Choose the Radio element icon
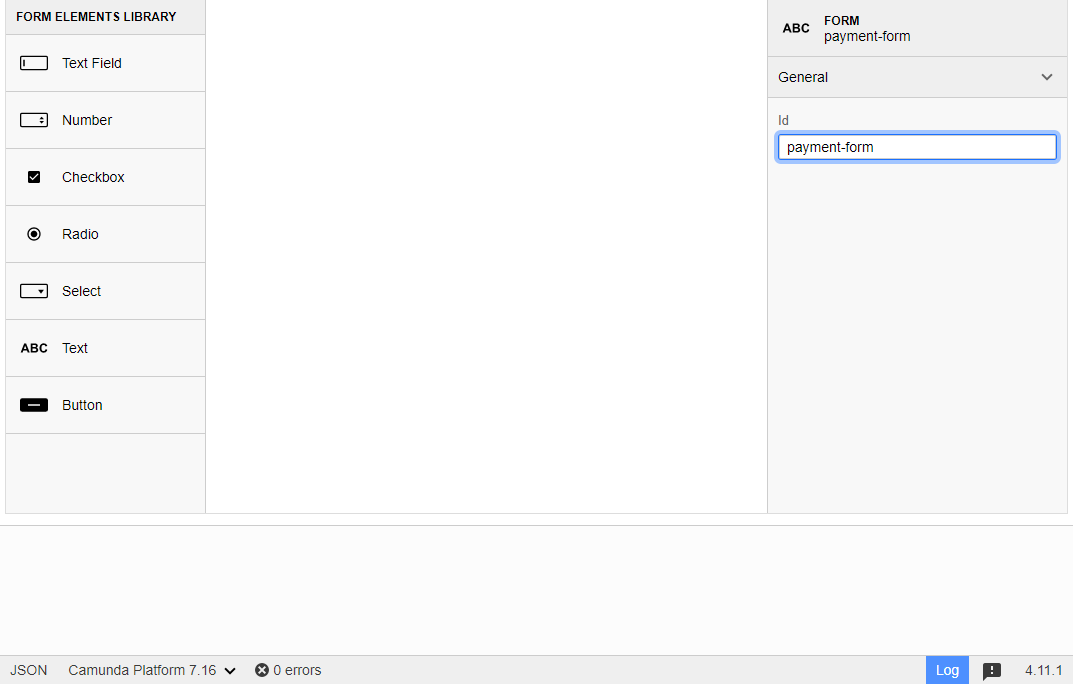This screenshot has height=684, width=1073. [x=34, y=234]
